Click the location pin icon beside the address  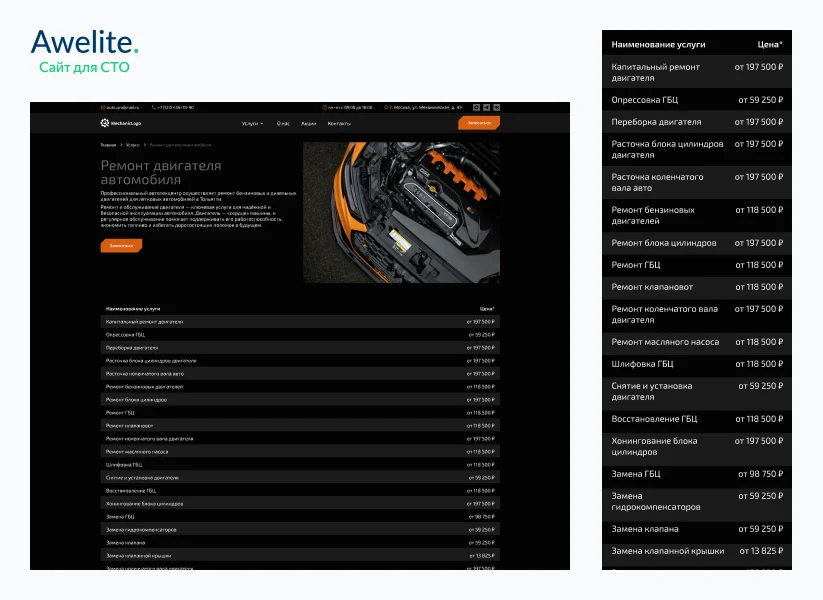(x=386, y=107)
